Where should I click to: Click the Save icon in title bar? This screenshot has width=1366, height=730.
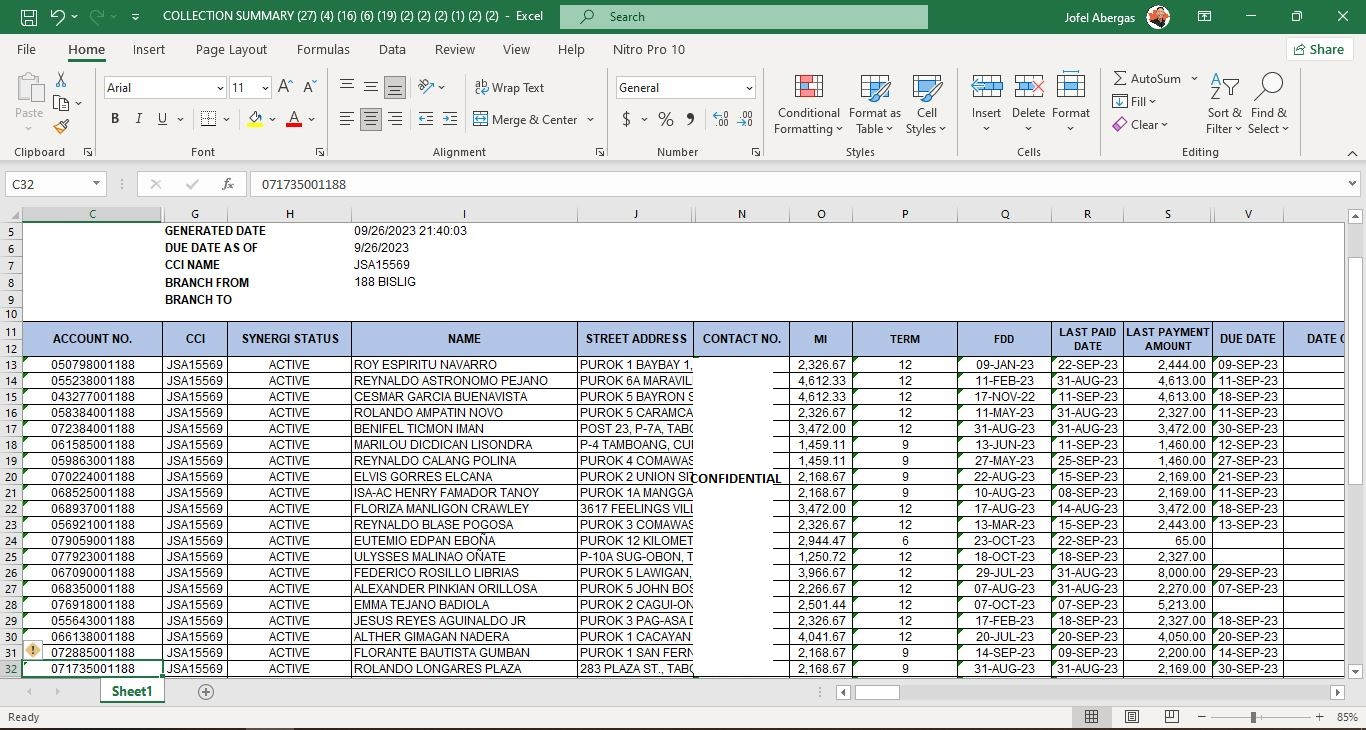[29, 17]
